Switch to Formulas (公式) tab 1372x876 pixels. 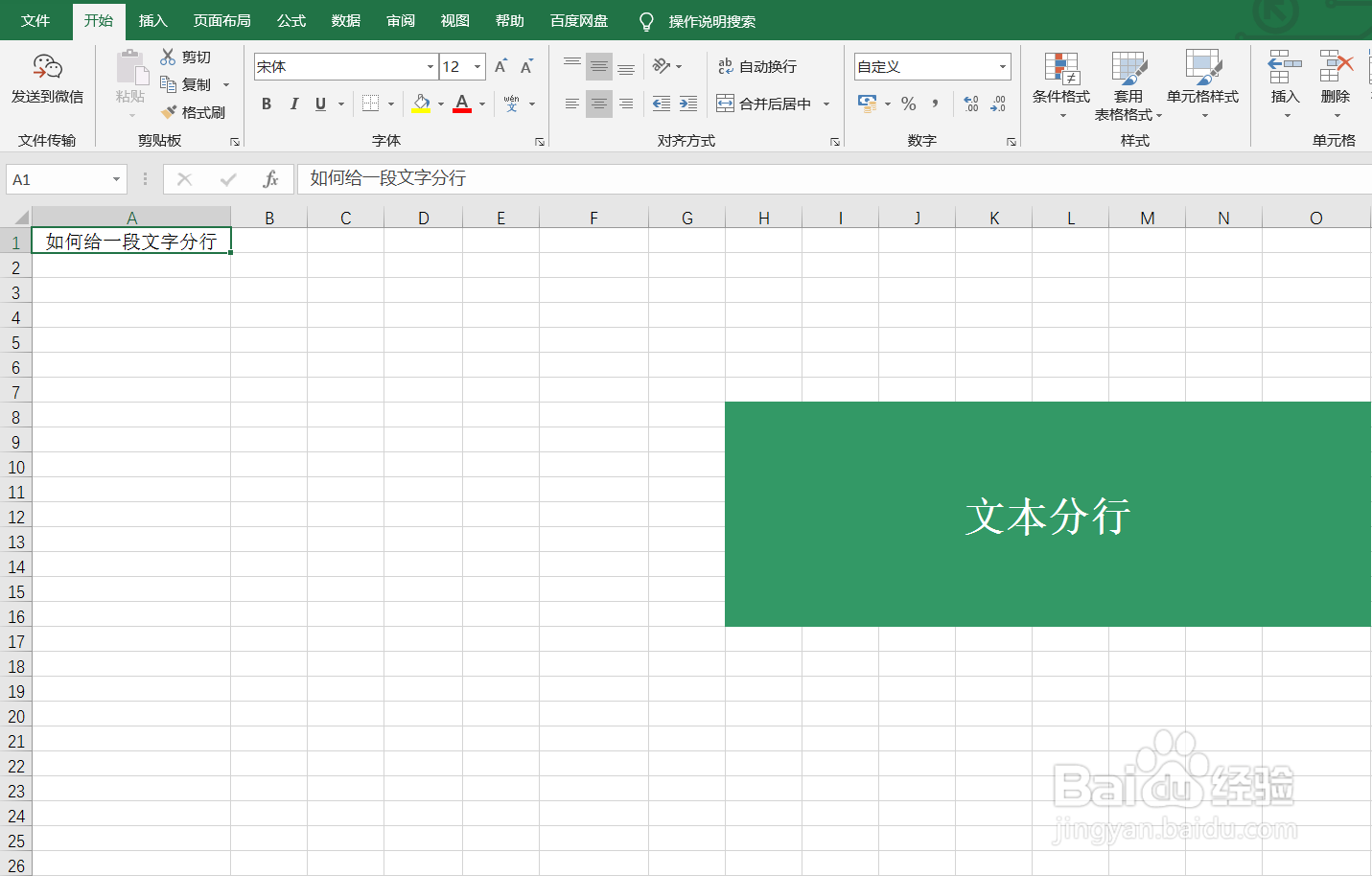click(x=291, y=20)
